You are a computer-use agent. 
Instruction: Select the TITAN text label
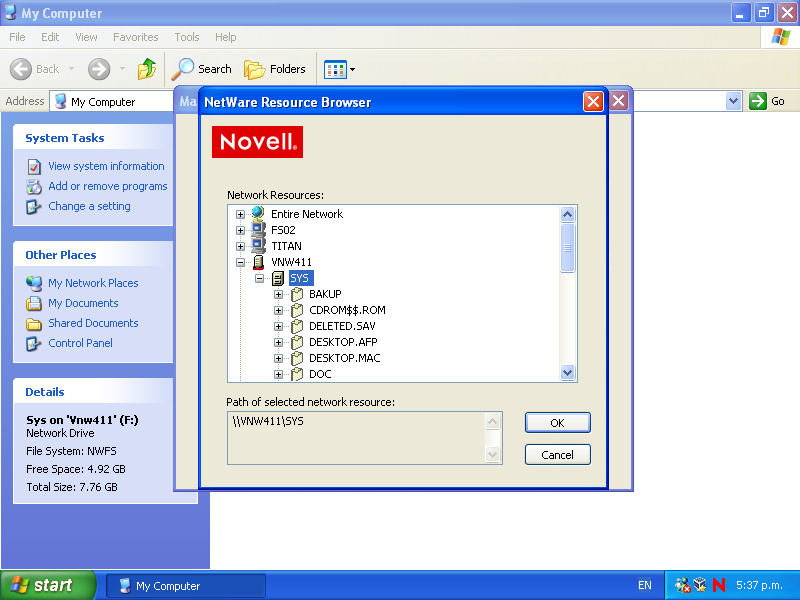point(286,246)
